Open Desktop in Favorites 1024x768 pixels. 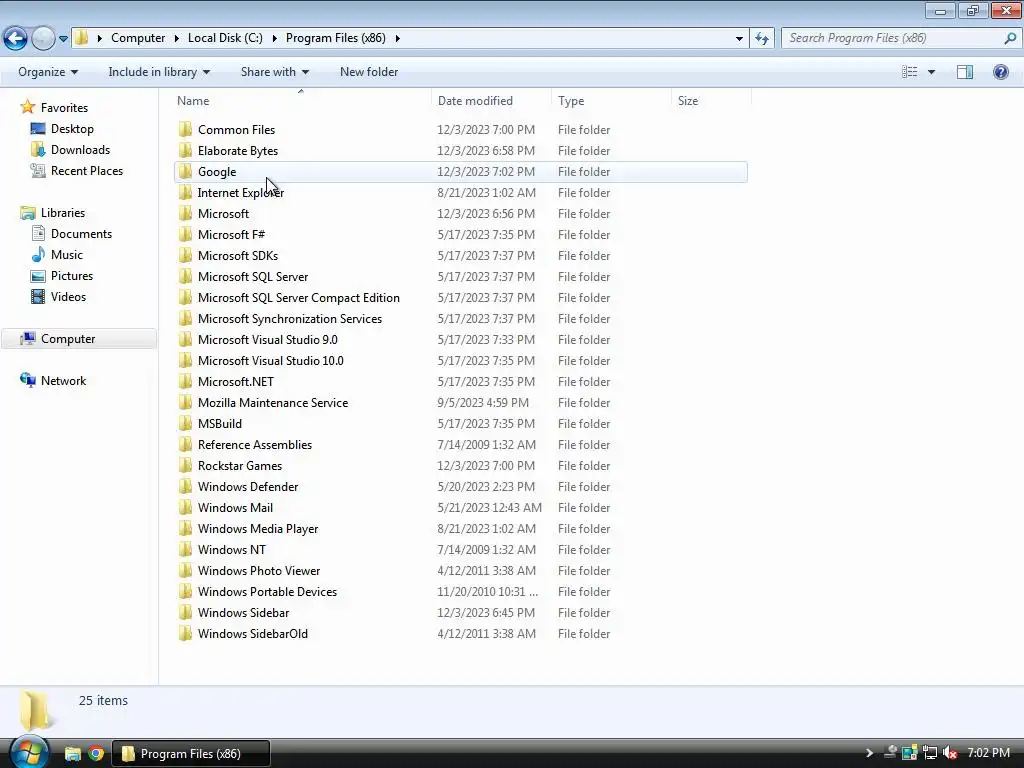coord(72,129)
